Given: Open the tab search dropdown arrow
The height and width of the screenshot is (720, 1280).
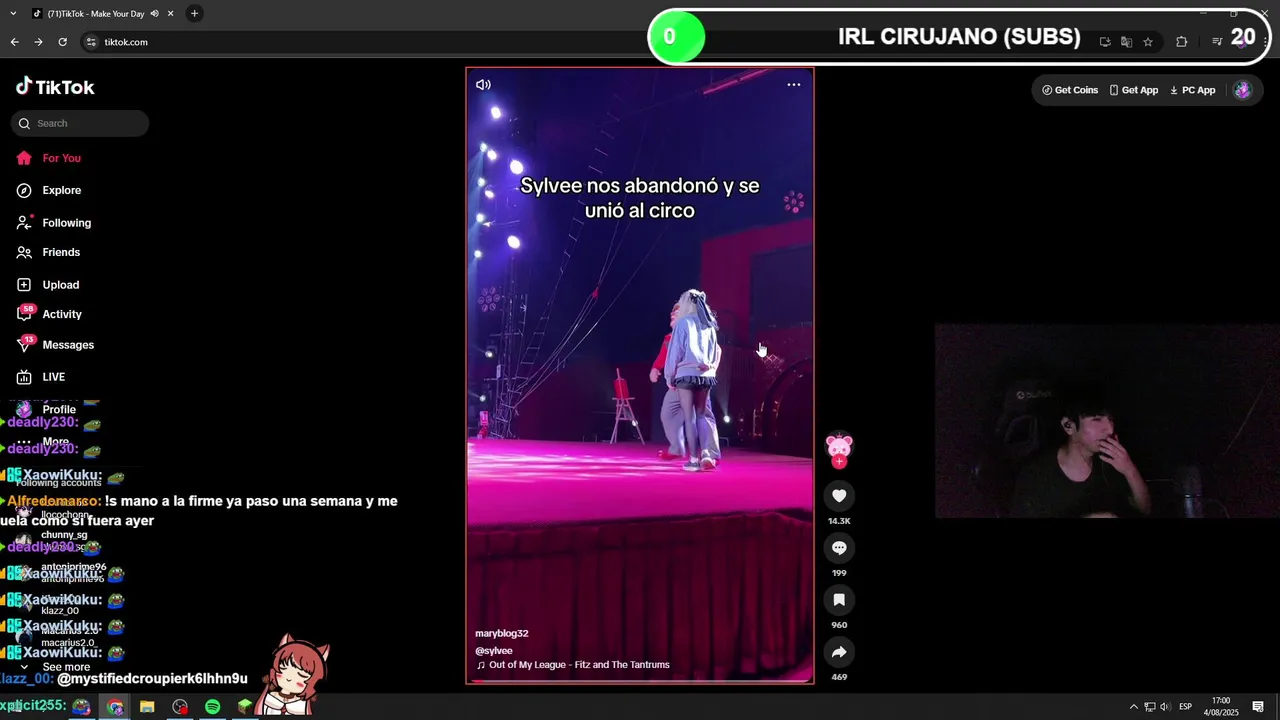Looking at the screenshot, I should click(x=13, y=14).
